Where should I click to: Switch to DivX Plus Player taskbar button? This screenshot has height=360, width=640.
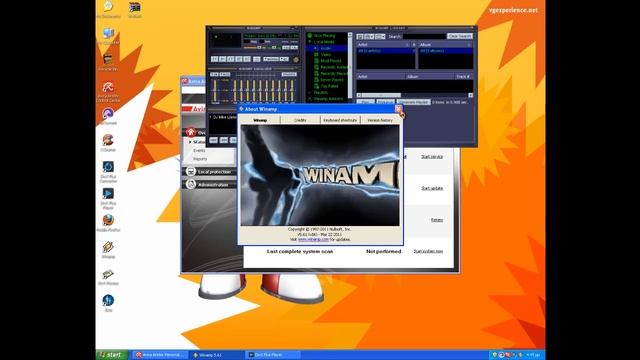(x=273, y=355)
